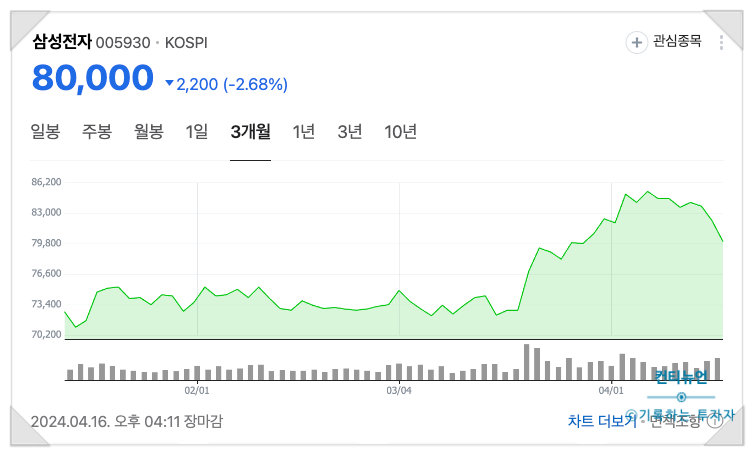
Task: Open the three-dot more options menu
Action: 721,42
